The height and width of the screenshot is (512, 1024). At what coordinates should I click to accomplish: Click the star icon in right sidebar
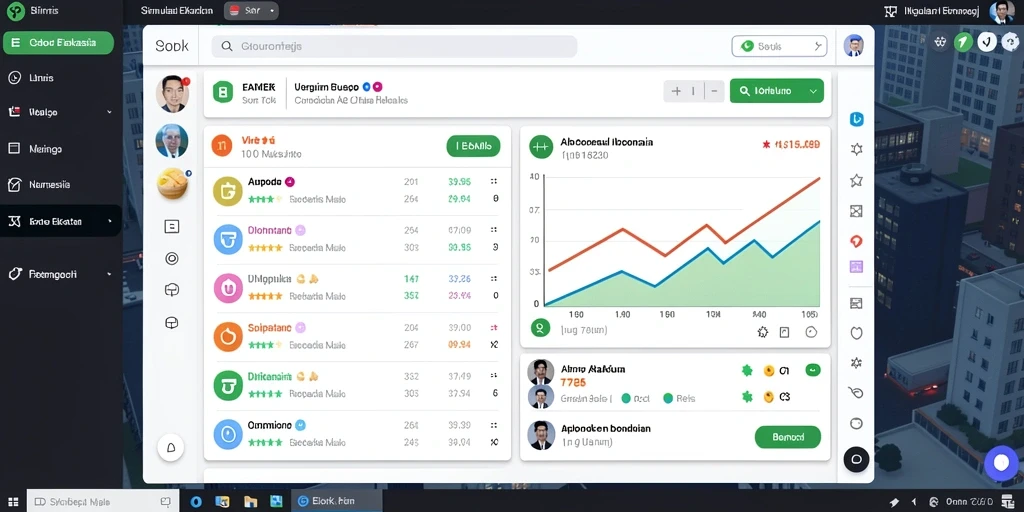coord(856,180)
